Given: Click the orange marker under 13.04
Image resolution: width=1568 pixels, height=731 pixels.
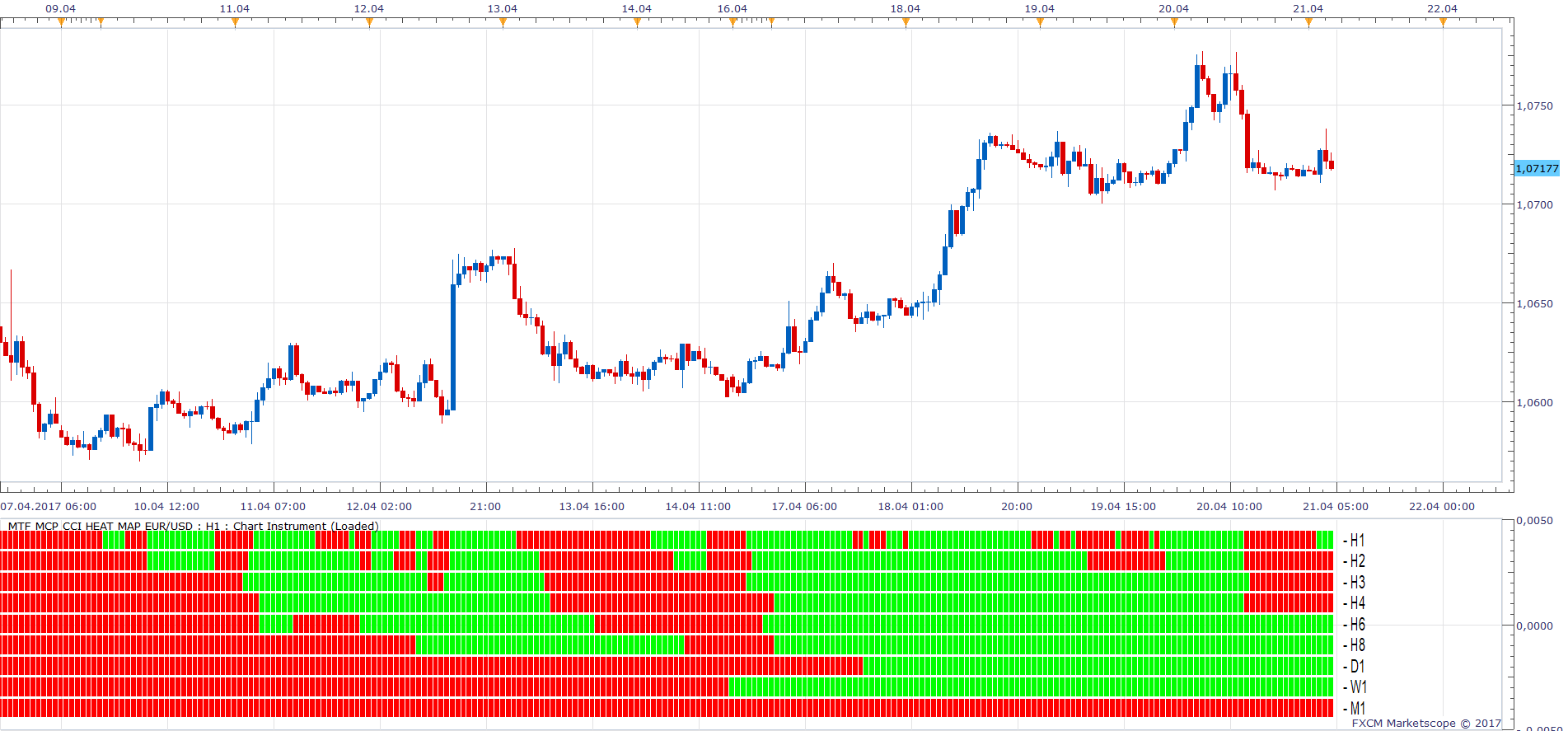Looking at the screenshot, I should [503, 22].
